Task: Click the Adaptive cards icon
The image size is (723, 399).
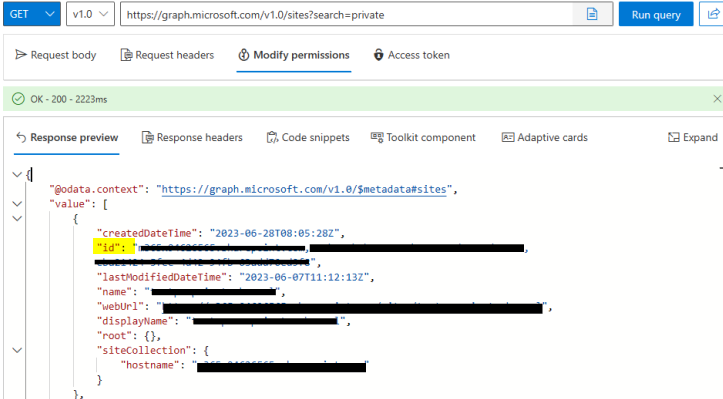Action: click(508, 137)
